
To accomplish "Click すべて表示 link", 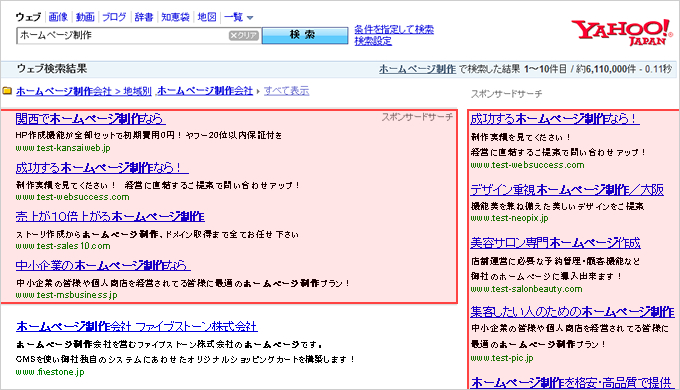I will tap(286, 91).
